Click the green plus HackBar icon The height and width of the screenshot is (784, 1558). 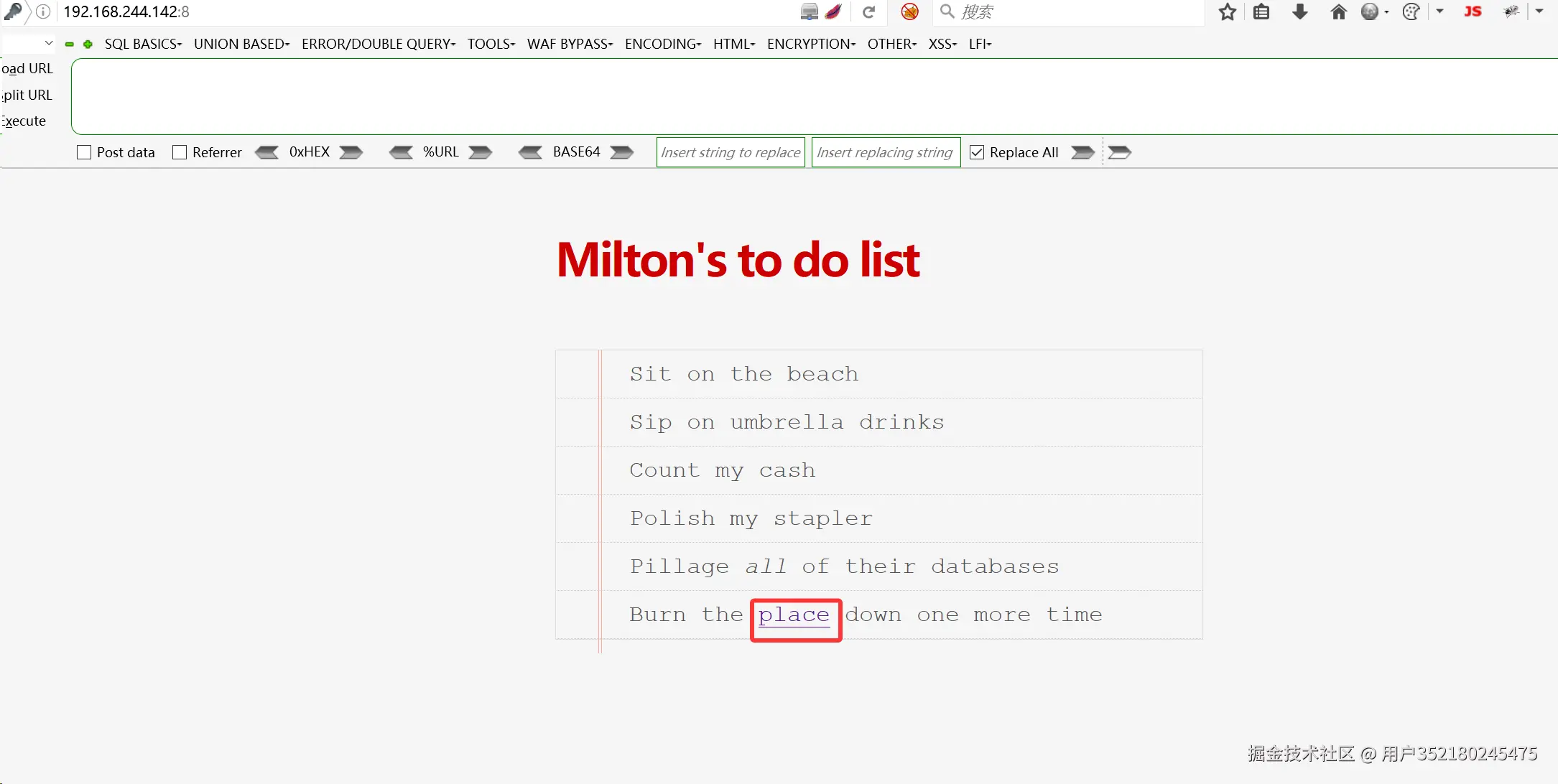88,45
